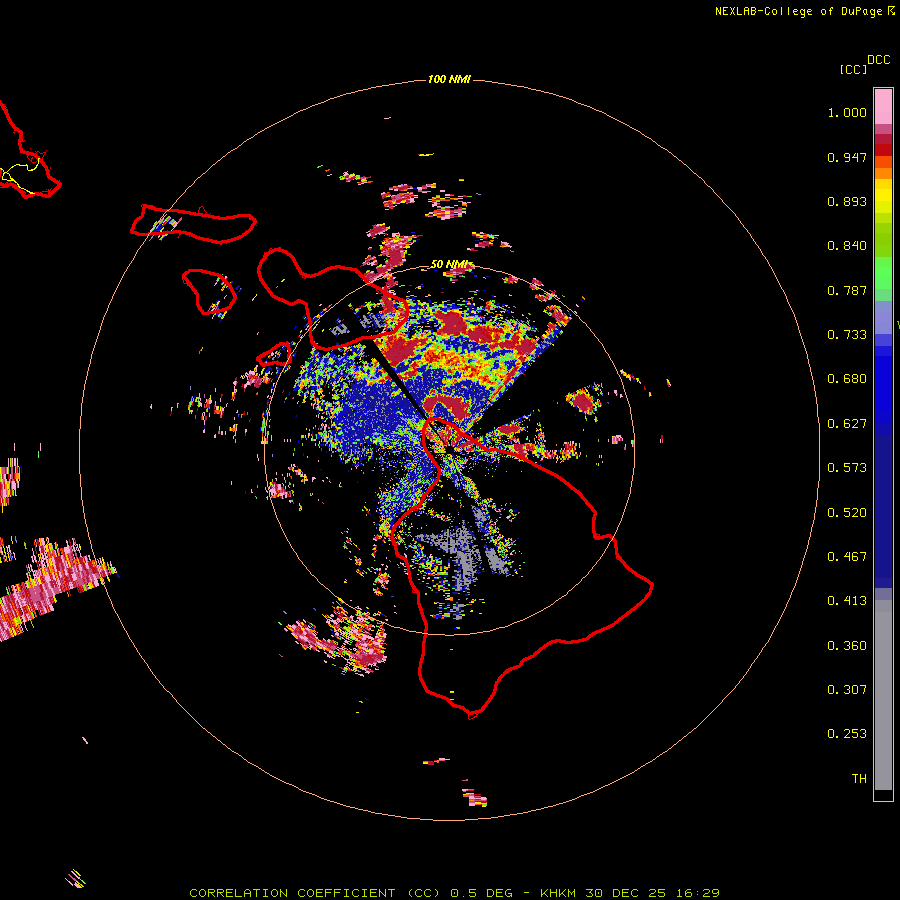Screen dimensions: 900x900
Task: Click the 30 DEC 25 date text
Action: click(626, 893)
